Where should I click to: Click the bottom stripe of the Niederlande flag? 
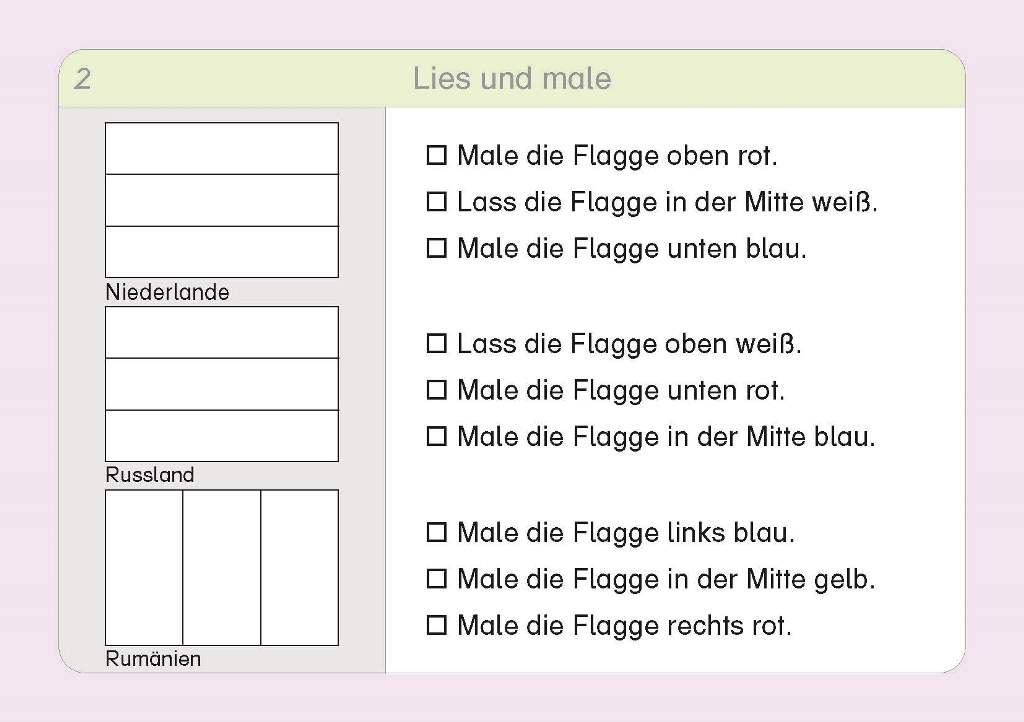point(221,252)
